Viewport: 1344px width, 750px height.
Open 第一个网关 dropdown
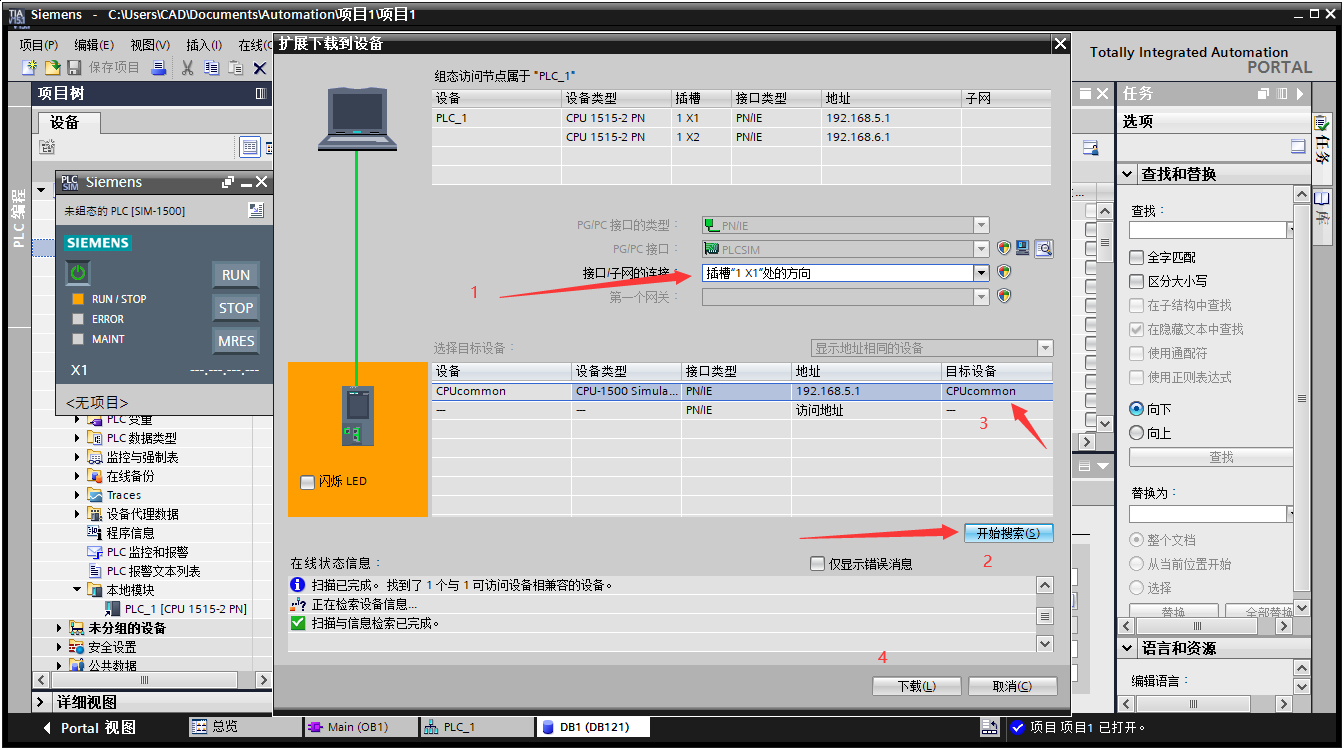click(981, 297)
